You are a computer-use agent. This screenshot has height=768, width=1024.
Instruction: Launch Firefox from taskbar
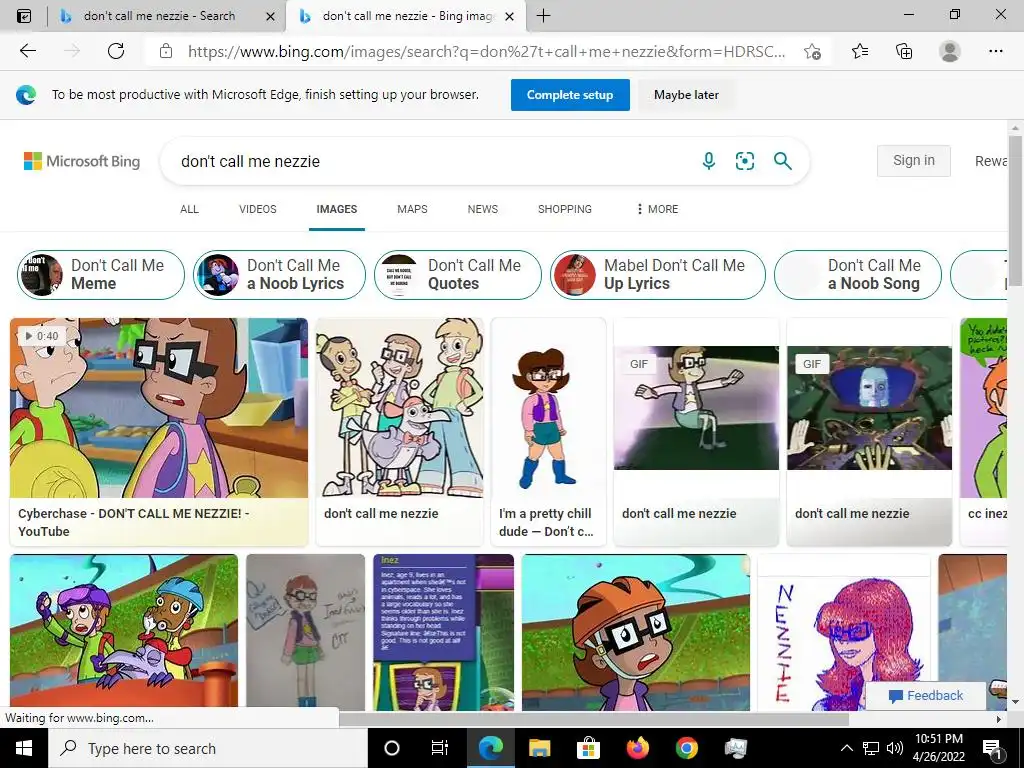637,748
